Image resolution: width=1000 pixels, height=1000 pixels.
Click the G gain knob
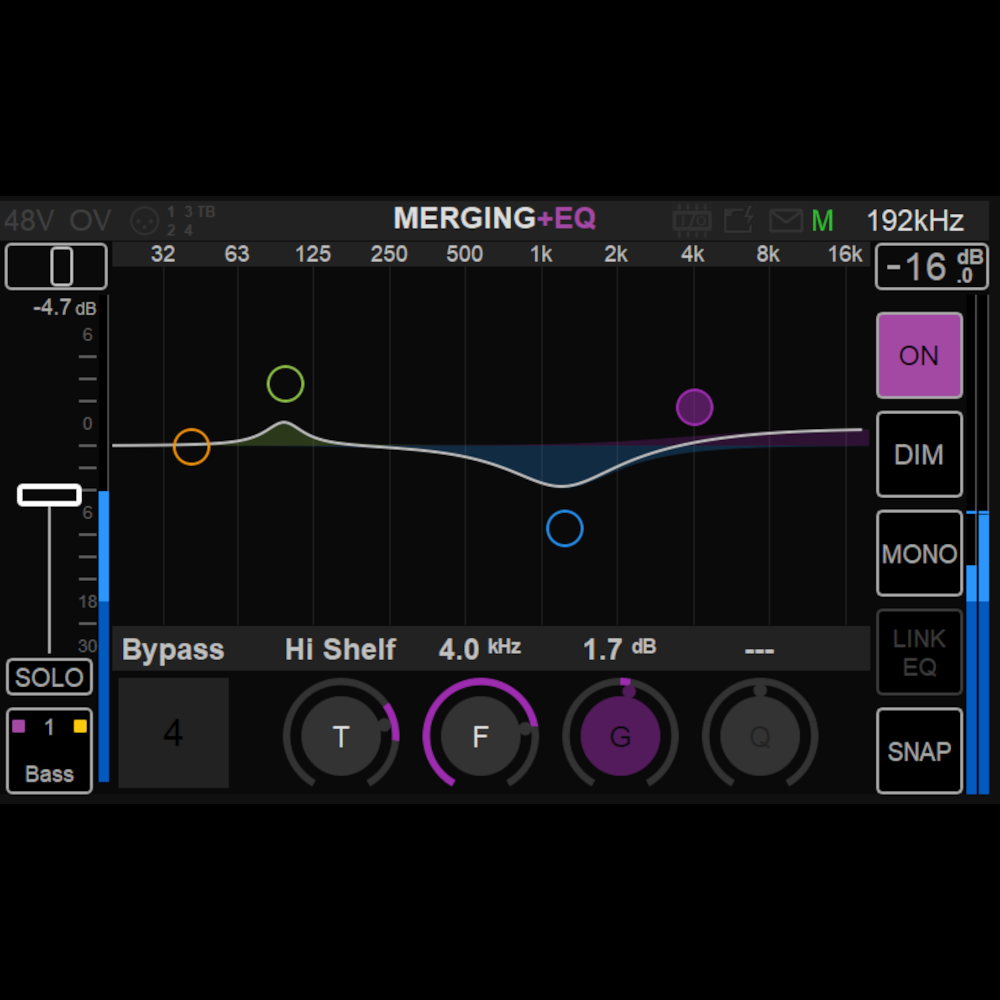click(x=621, y=736)
